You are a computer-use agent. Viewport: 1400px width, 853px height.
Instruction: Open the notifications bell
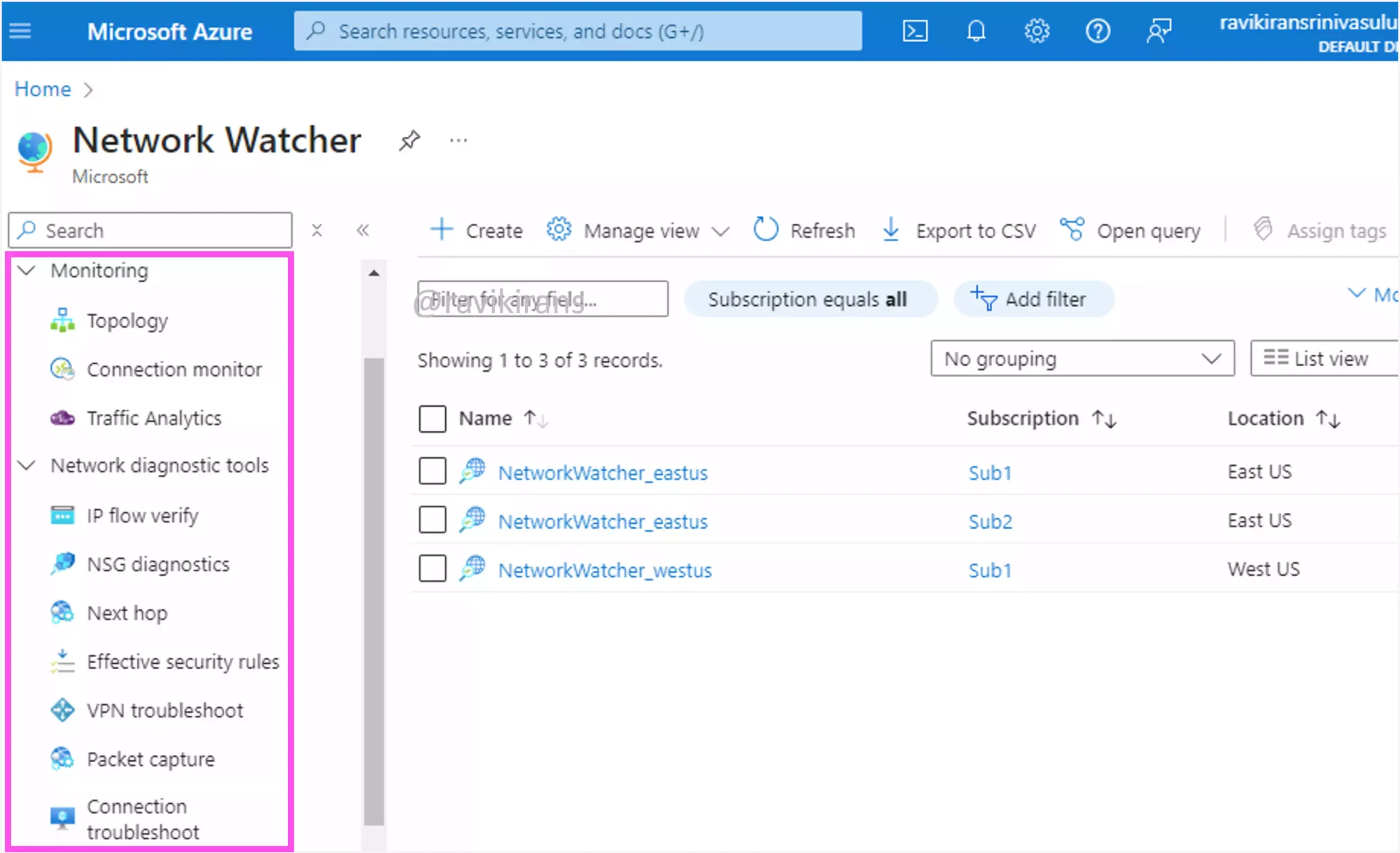[976, 31]
